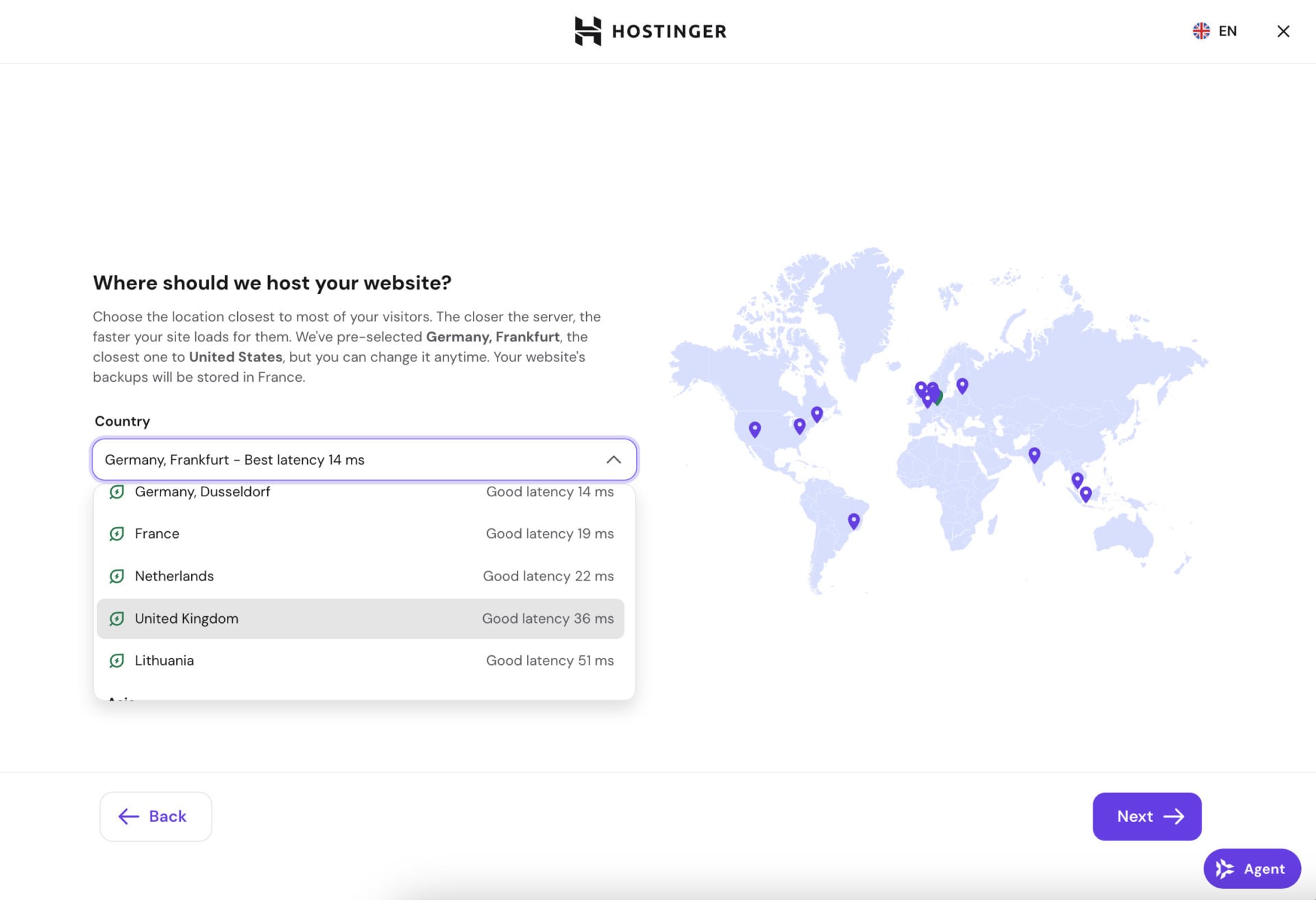Click 'Good latency 51 ms' text
The image size is (1316, 900).
(x=550, y=661)
